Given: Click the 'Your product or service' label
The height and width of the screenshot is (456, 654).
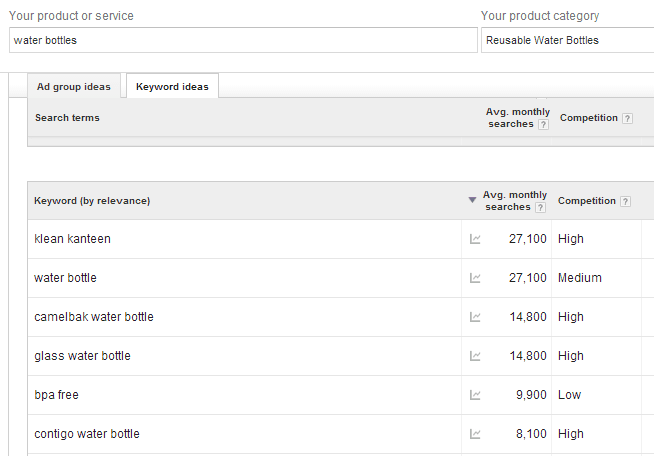Looking at the screenshot, I should pos(71,16).
